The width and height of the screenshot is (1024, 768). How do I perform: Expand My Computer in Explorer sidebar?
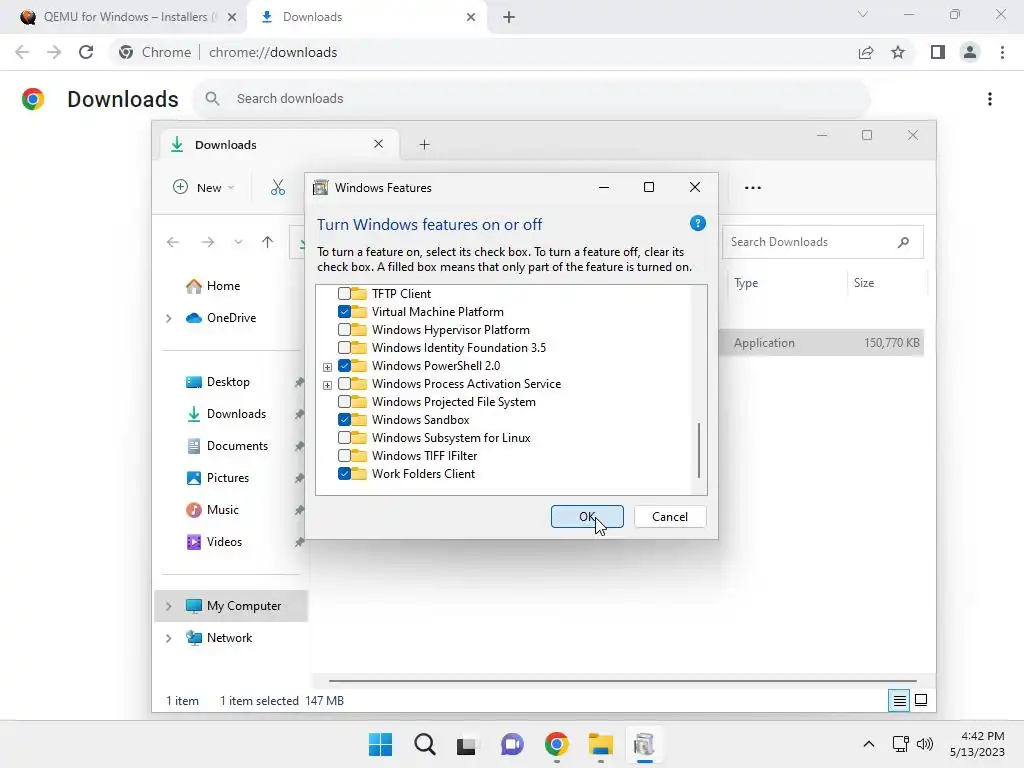pyautogui.click(x=168, y=606)
